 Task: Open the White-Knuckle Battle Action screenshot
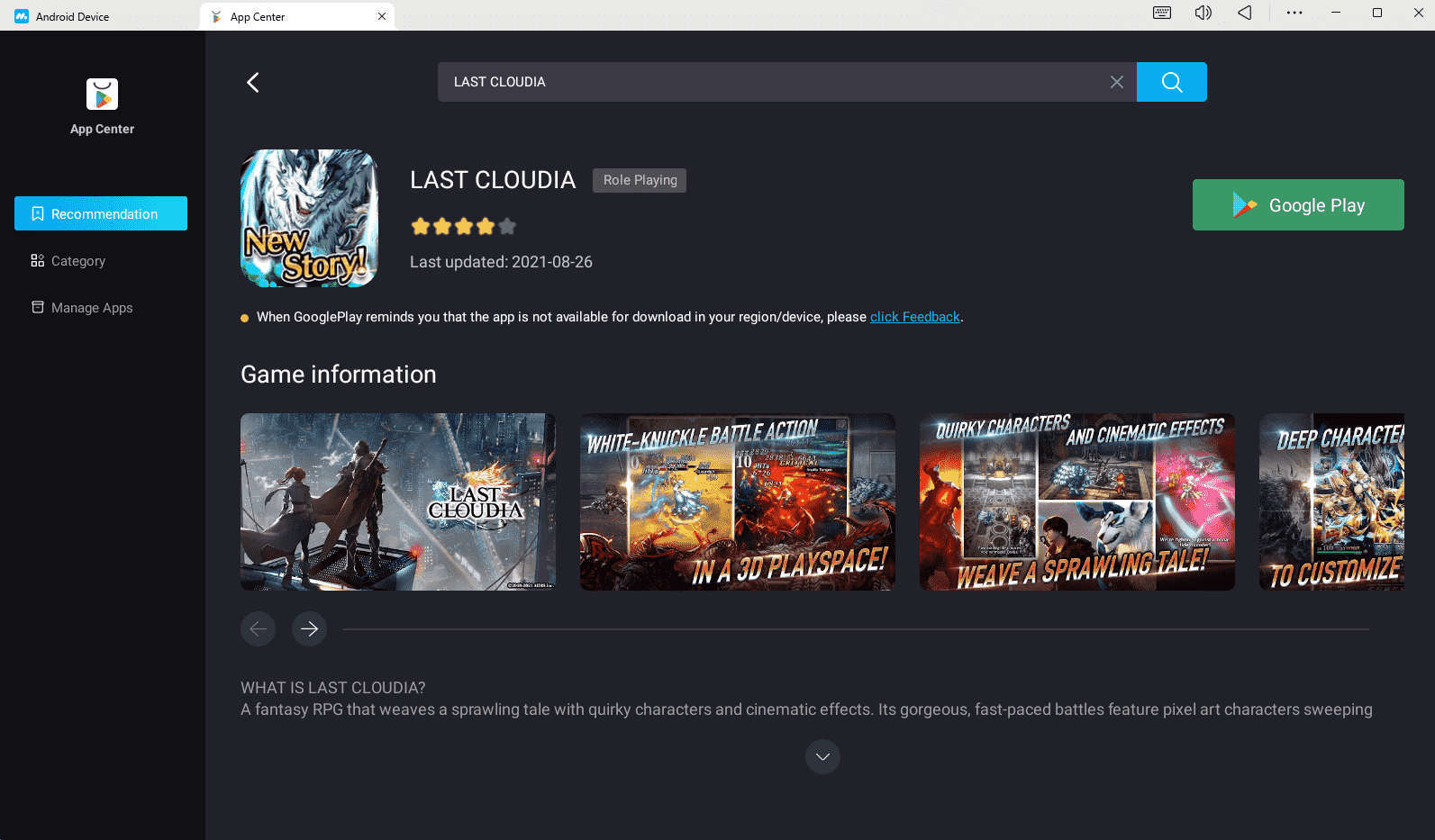(738, 501)
